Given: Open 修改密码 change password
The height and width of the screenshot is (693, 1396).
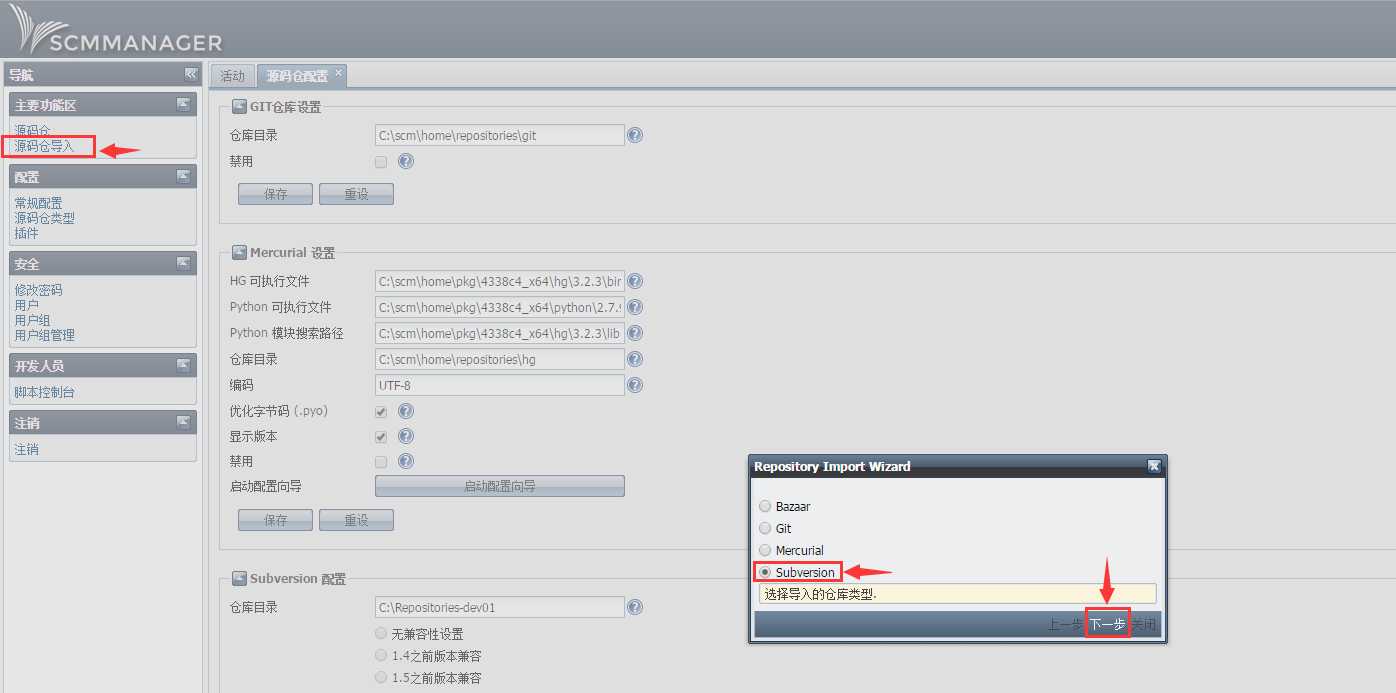Looking at the screenshot, I should (38, 290).
